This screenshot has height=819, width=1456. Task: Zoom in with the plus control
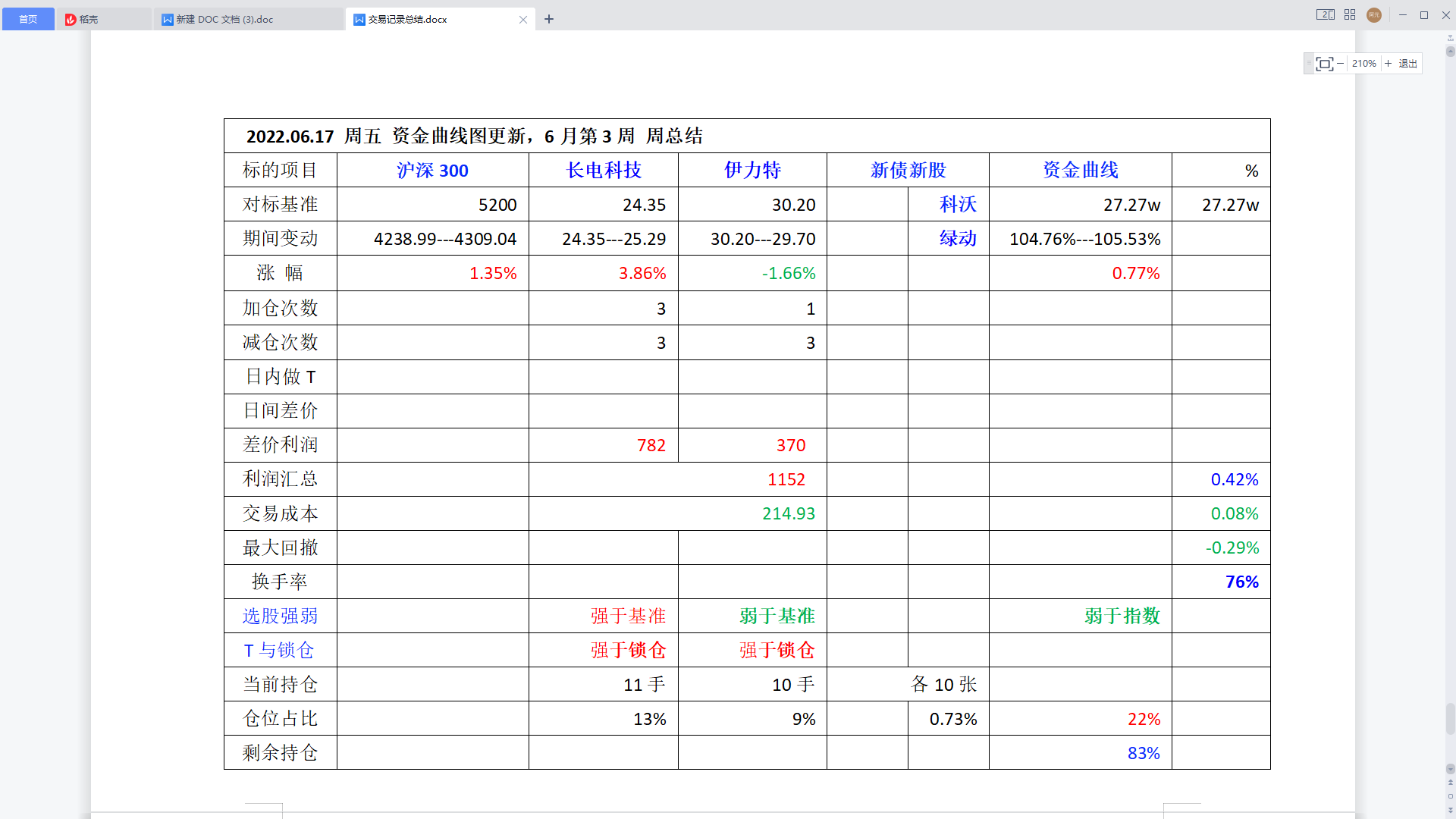tap(1388, 64)
